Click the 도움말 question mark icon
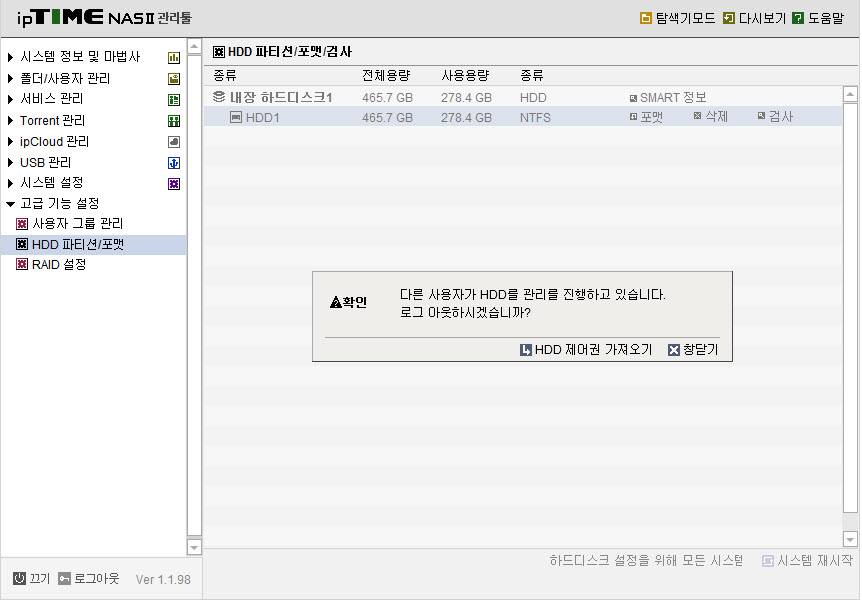862x602 pixels. click(798, 18)
